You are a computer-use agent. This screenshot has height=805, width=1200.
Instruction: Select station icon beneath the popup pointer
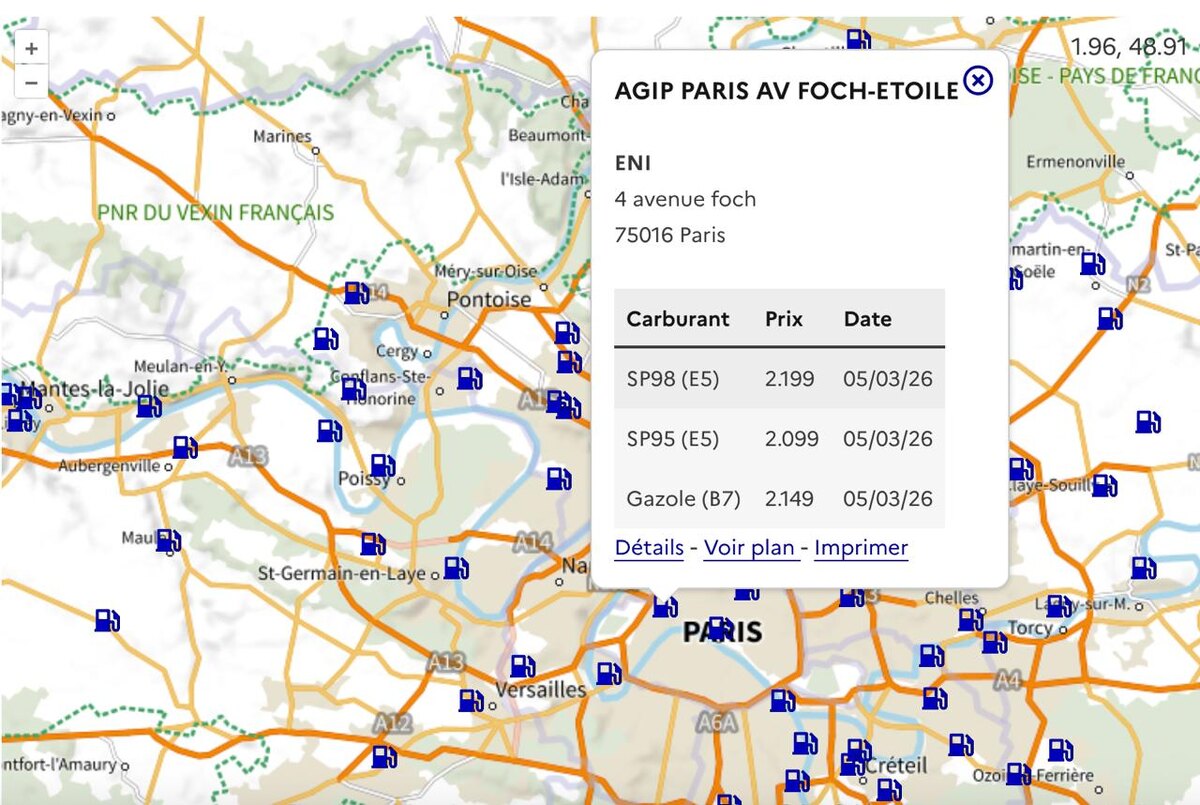[x=665, y=606]
